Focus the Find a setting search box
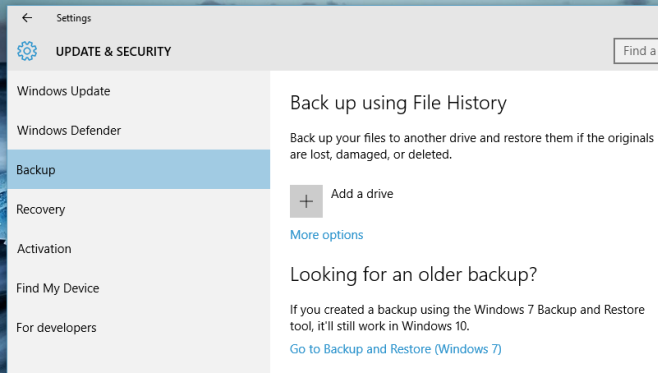 636,51
